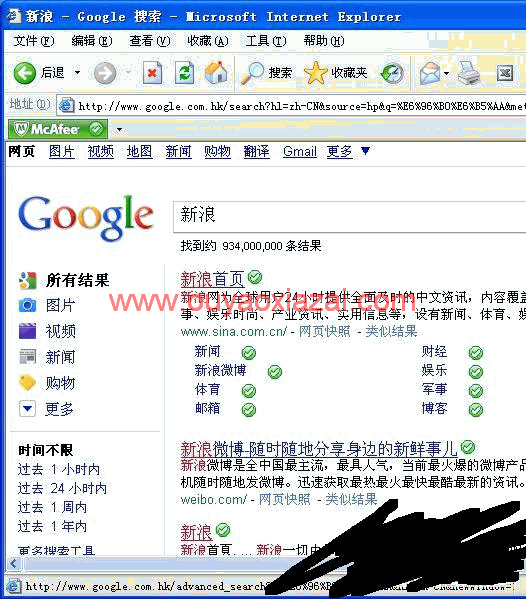This screenshot has width=526, height=599.
Task: Click the camera icon beside 图片
Action: click(x=27, y=305)
